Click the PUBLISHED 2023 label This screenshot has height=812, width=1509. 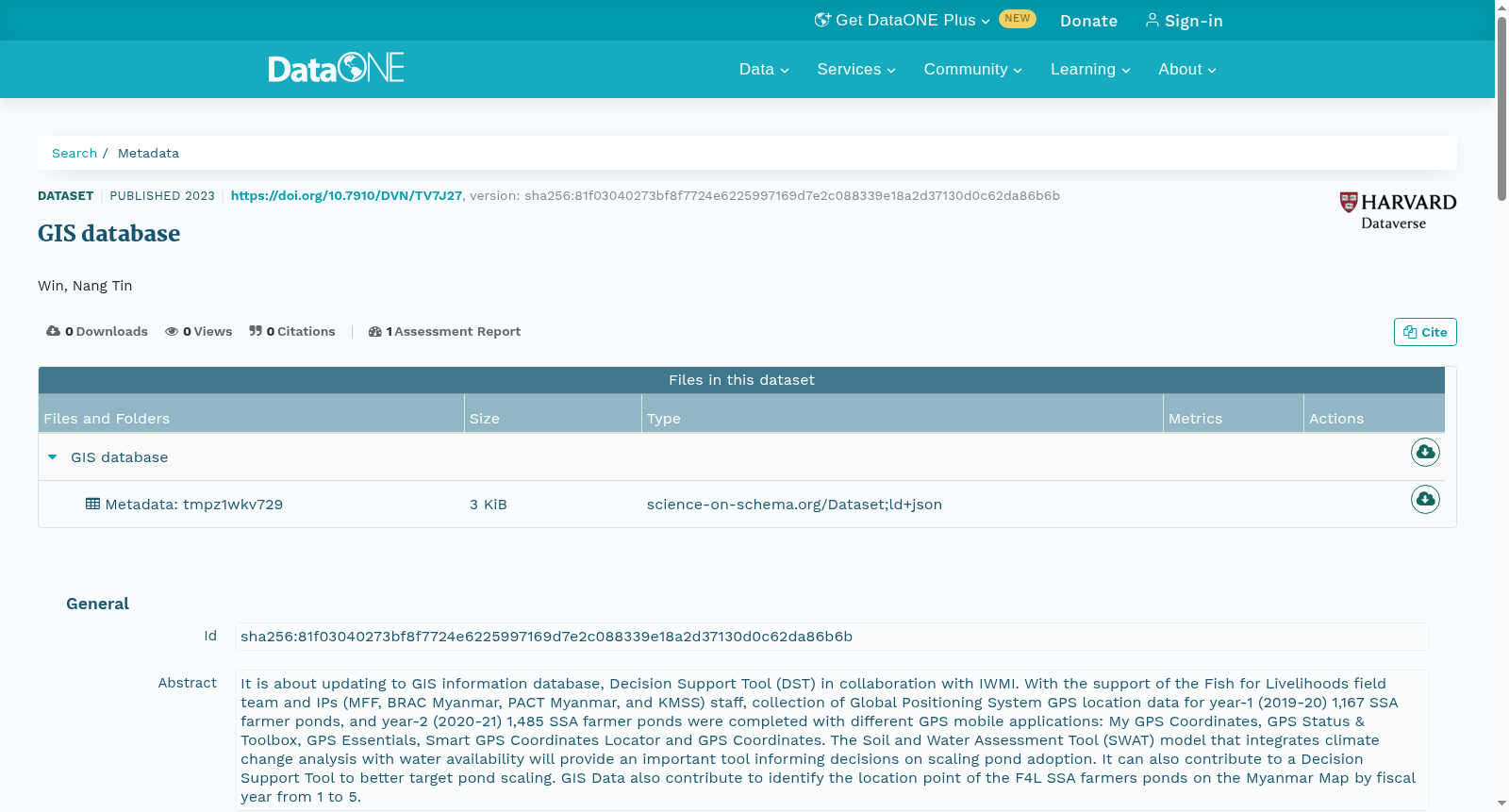[x=162, y=196]
